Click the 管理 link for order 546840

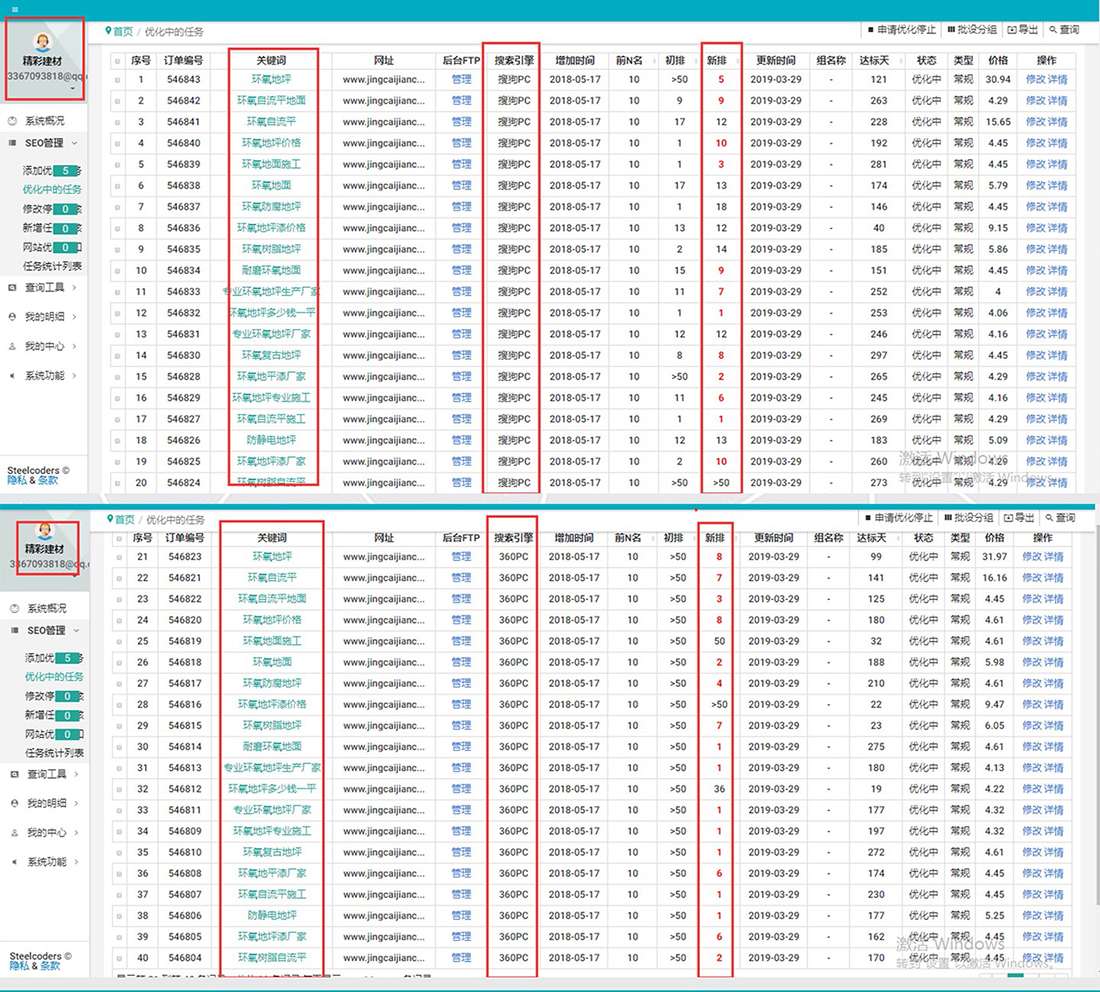pos(461,143)
